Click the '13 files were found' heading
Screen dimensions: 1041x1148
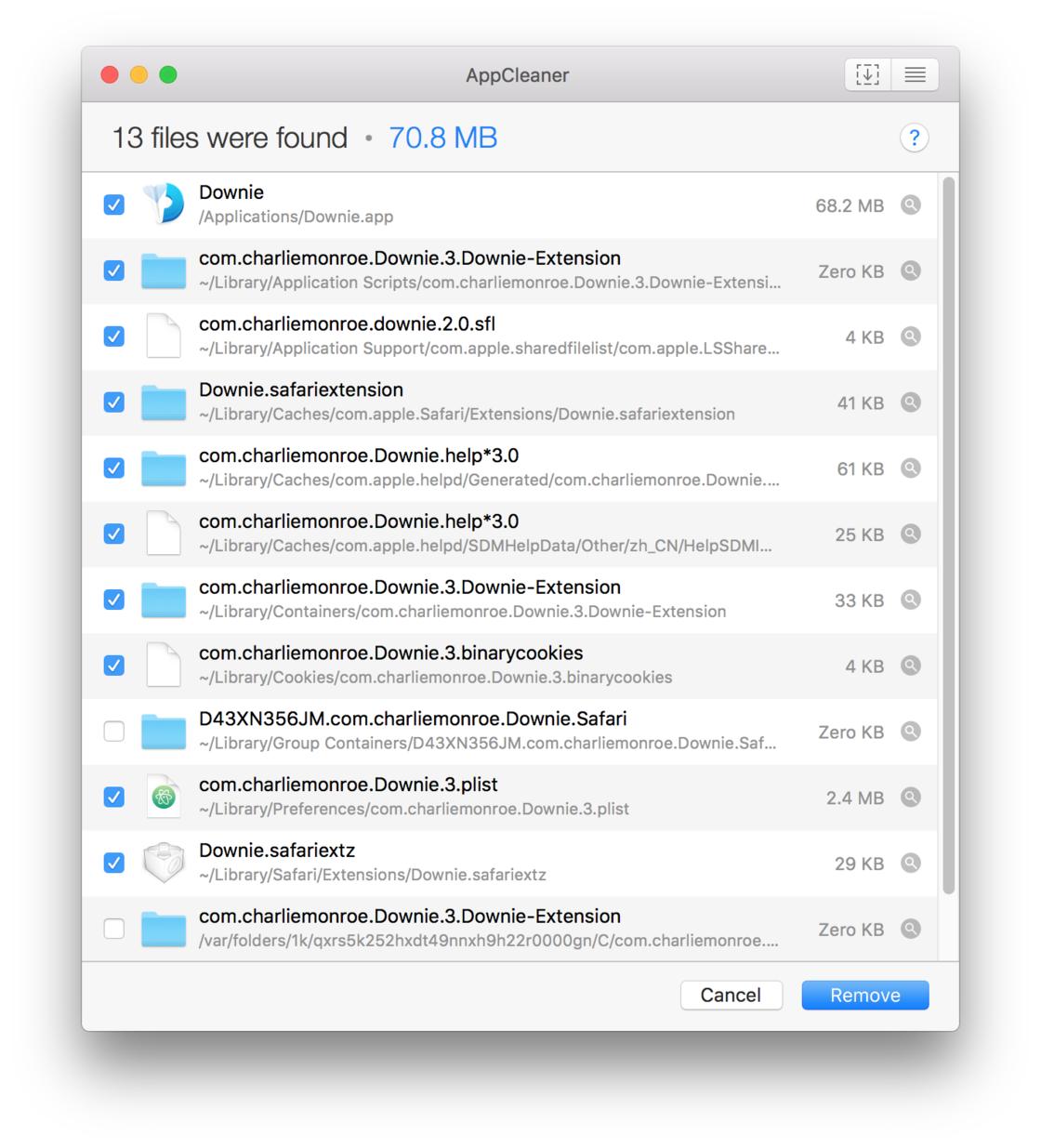click(x=230, y=138)
